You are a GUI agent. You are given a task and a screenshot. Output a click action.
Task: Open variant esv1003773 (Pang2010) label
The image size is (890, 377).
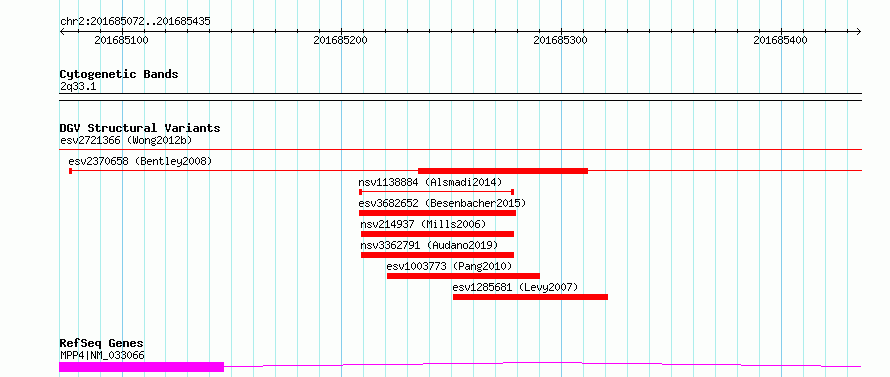(449, 266)
